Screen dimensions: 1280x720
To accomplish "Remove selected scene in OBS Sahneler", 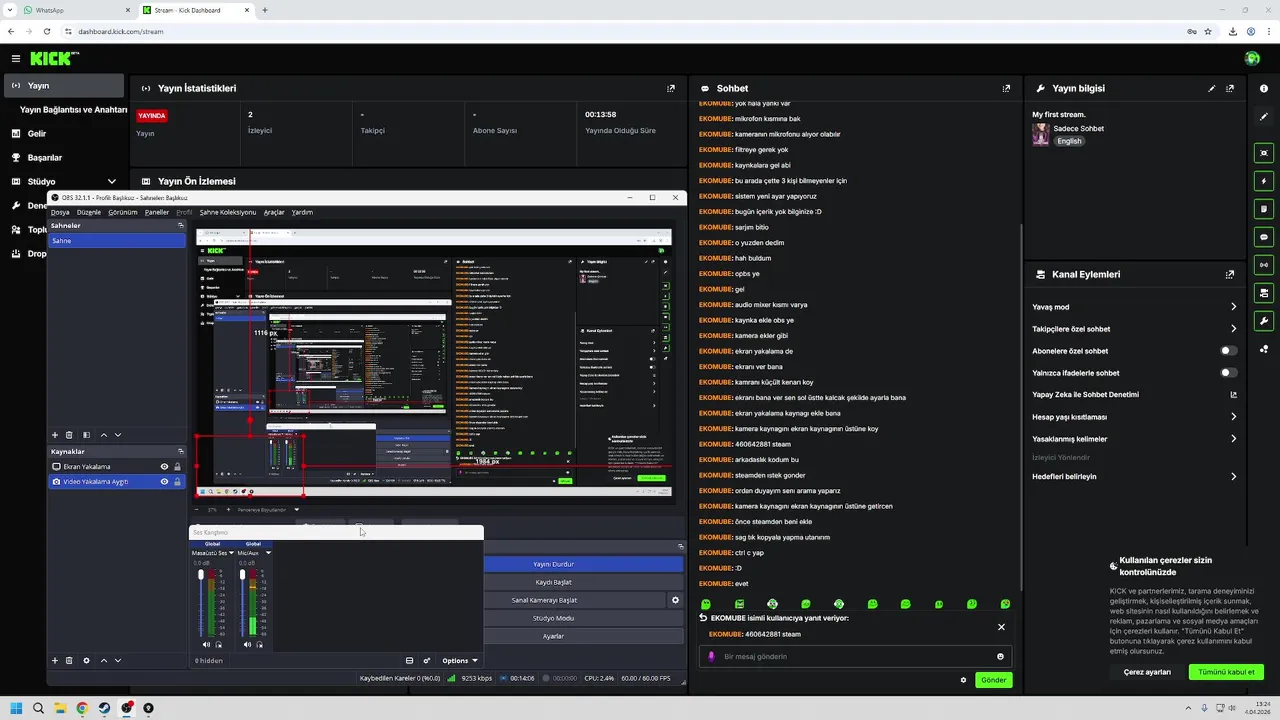I will [69, 435].
